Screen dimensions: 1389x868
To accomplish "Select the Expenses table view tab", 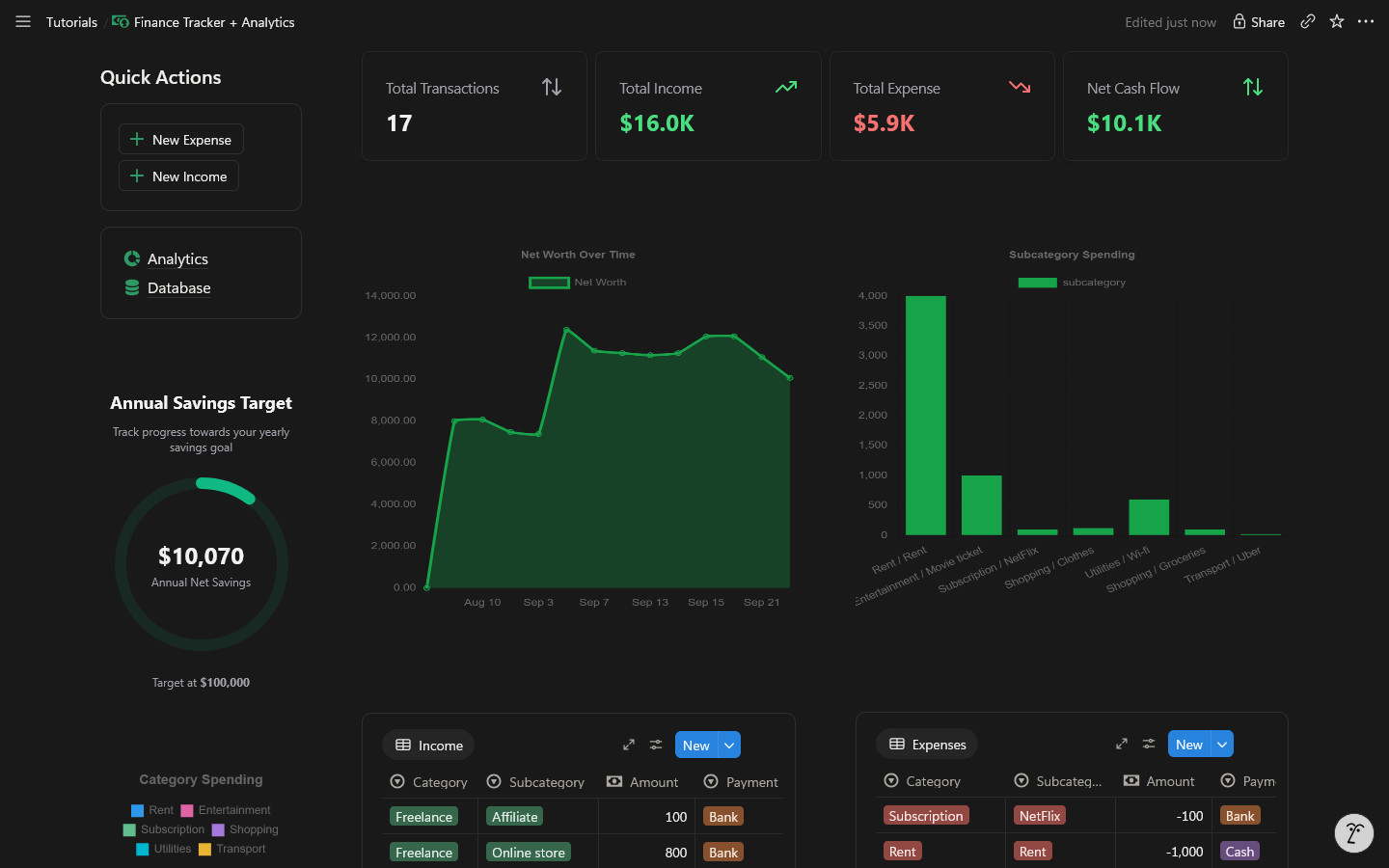I will [x=927, y=744].
